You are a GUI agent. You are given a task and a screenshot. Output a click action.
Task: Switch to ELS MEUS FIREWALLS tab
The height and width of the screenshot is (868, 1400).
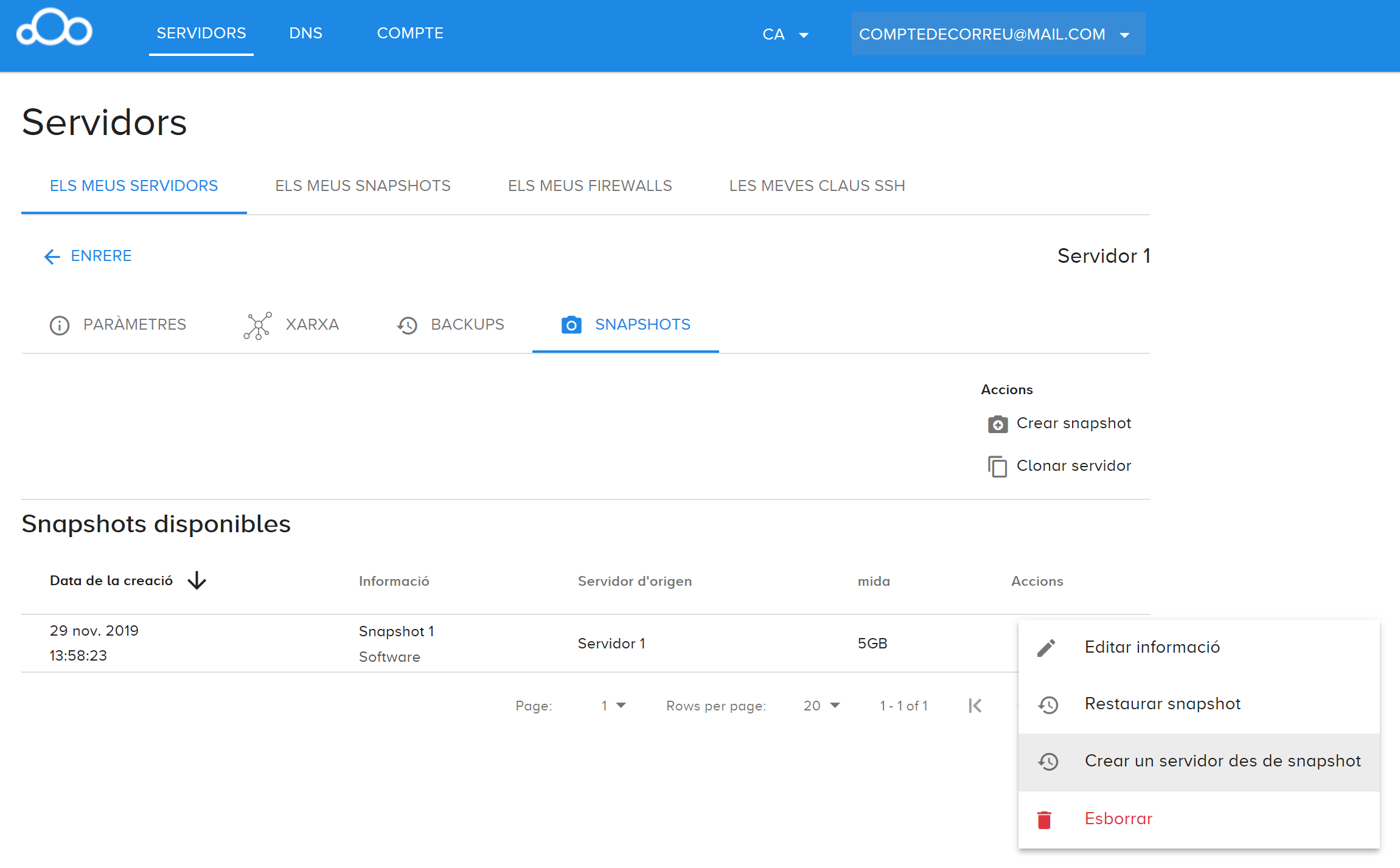[x=590, y=186]
